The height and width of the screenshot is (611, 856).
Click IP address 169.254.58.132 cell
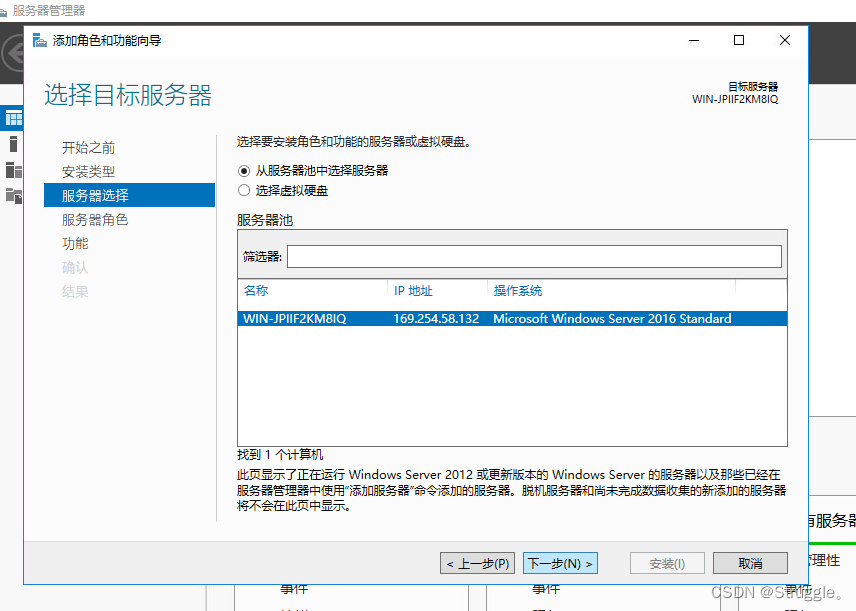[436, 318]
